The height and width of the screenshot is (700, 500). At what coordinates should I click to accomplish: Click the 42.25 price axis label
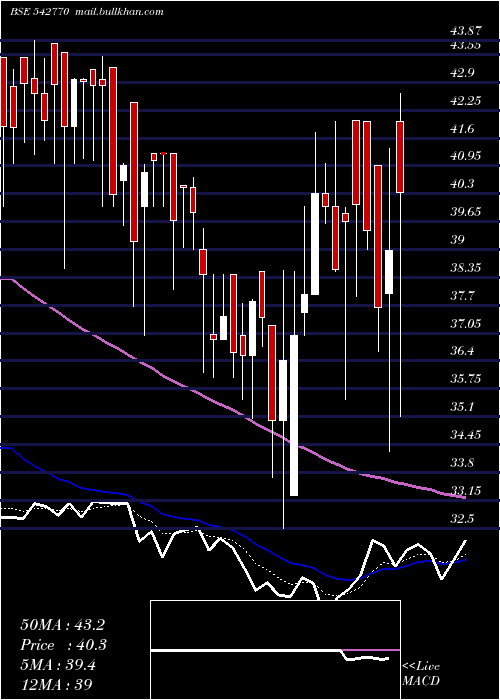tap(466, 101)
